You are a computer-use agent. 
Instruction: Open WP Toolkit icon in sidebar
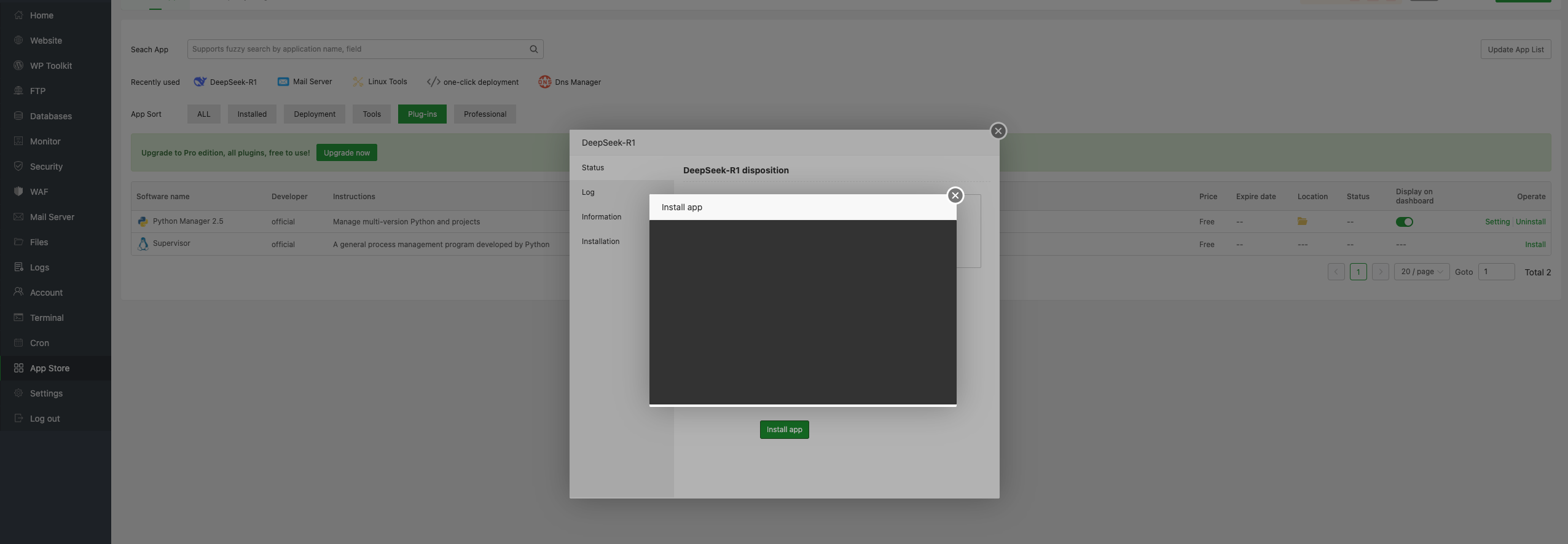(18, 66)
